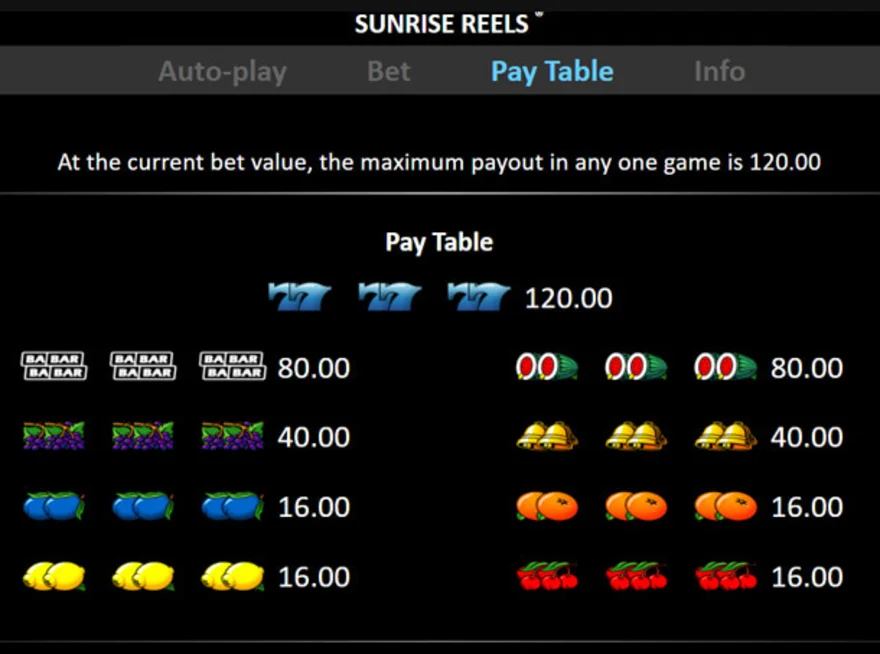Click the first blue plums symbol
This screenshot has height=654, width=880.
click(54, 506)
